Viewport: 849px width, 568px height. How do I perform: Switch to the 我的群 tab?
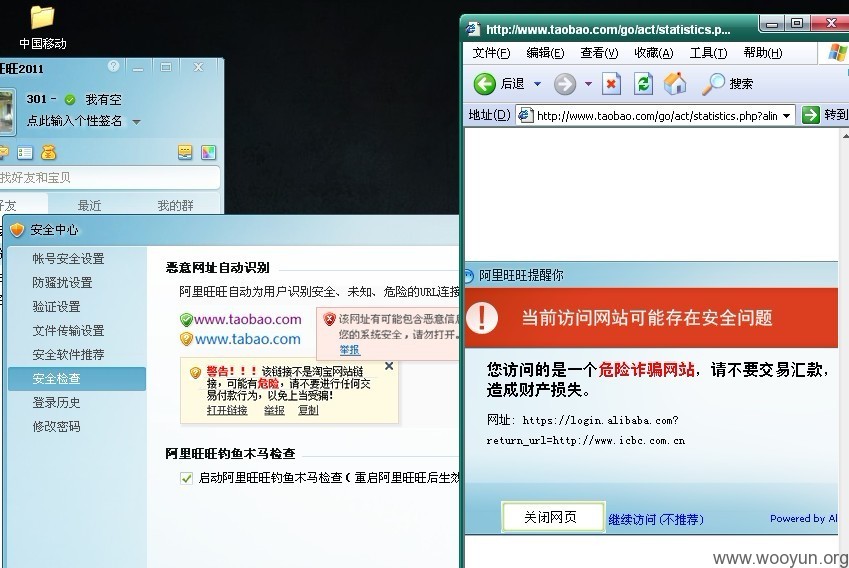point(175,205)
